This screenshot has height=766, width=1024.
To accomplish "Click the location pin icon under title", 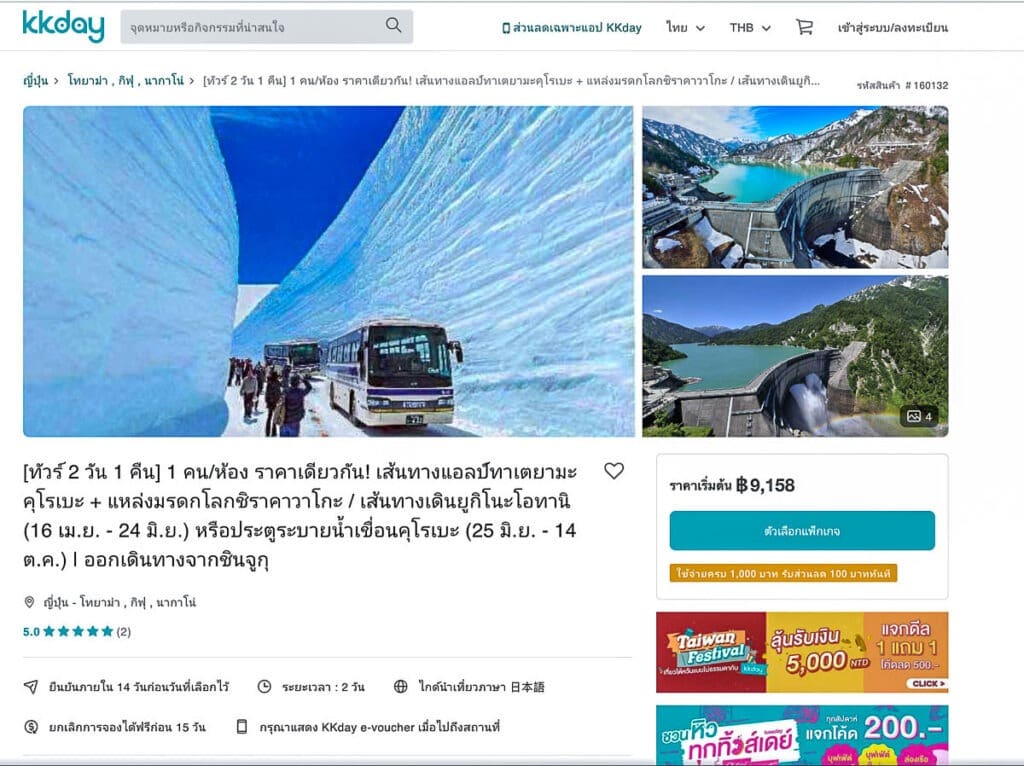I will point(29,602).
